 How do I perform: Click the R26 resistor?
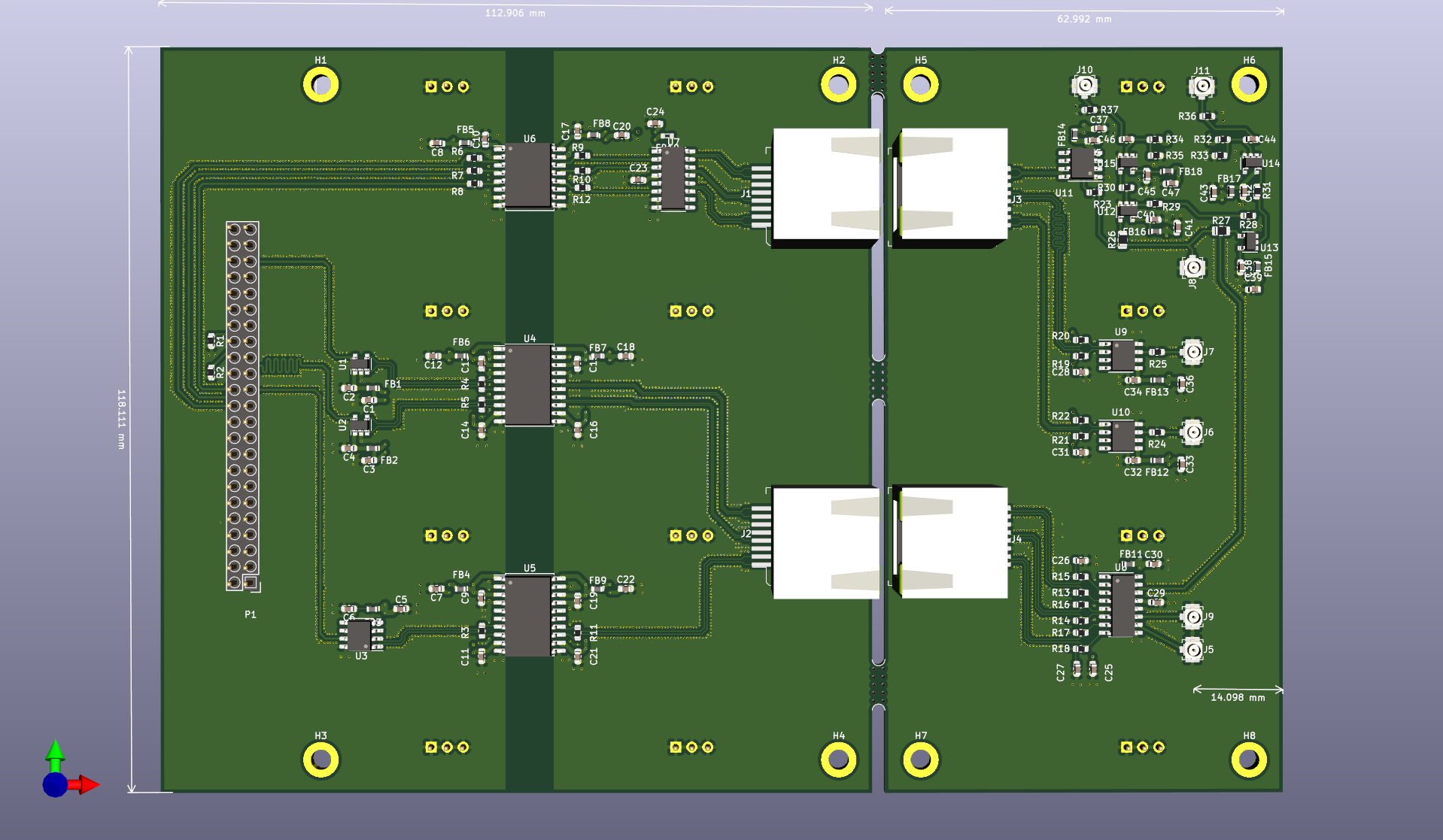pyautogui.click(x=1123, y=240)
